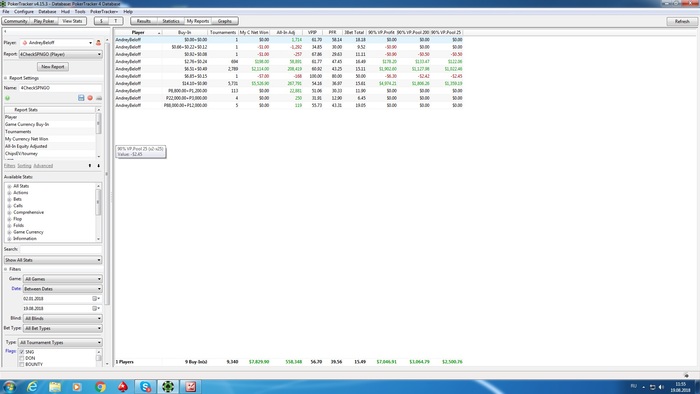Image resolution: width=700 pixels, height=394 pixels.
Task: Click the Filters link below Report Stats
Action: tap(9, 166)
